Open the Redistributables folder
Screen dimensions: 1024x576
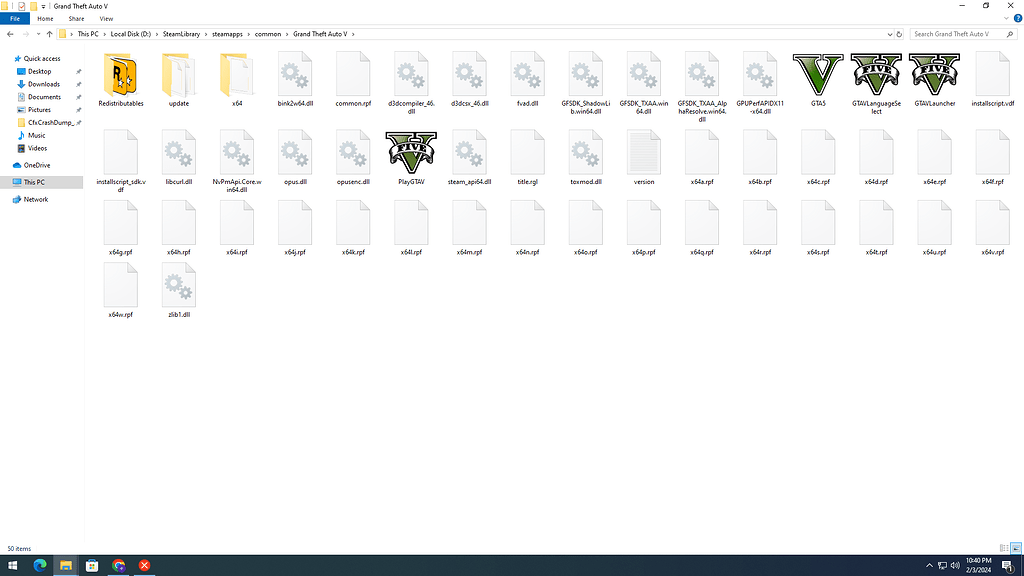[121, 80]
